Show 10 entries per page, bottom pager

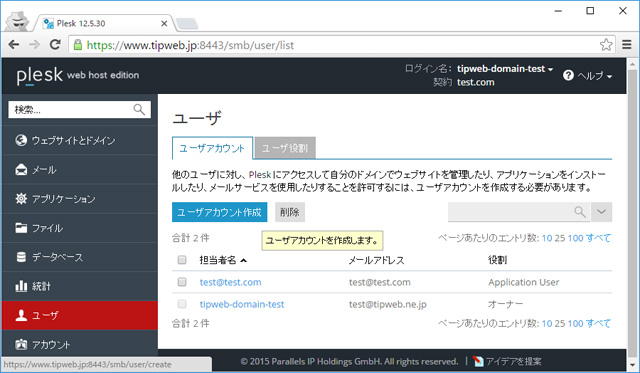pos(547,323)
